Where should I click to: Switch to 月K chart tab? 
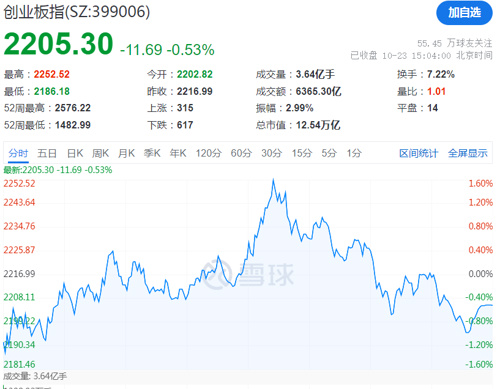tap(126, 153)
